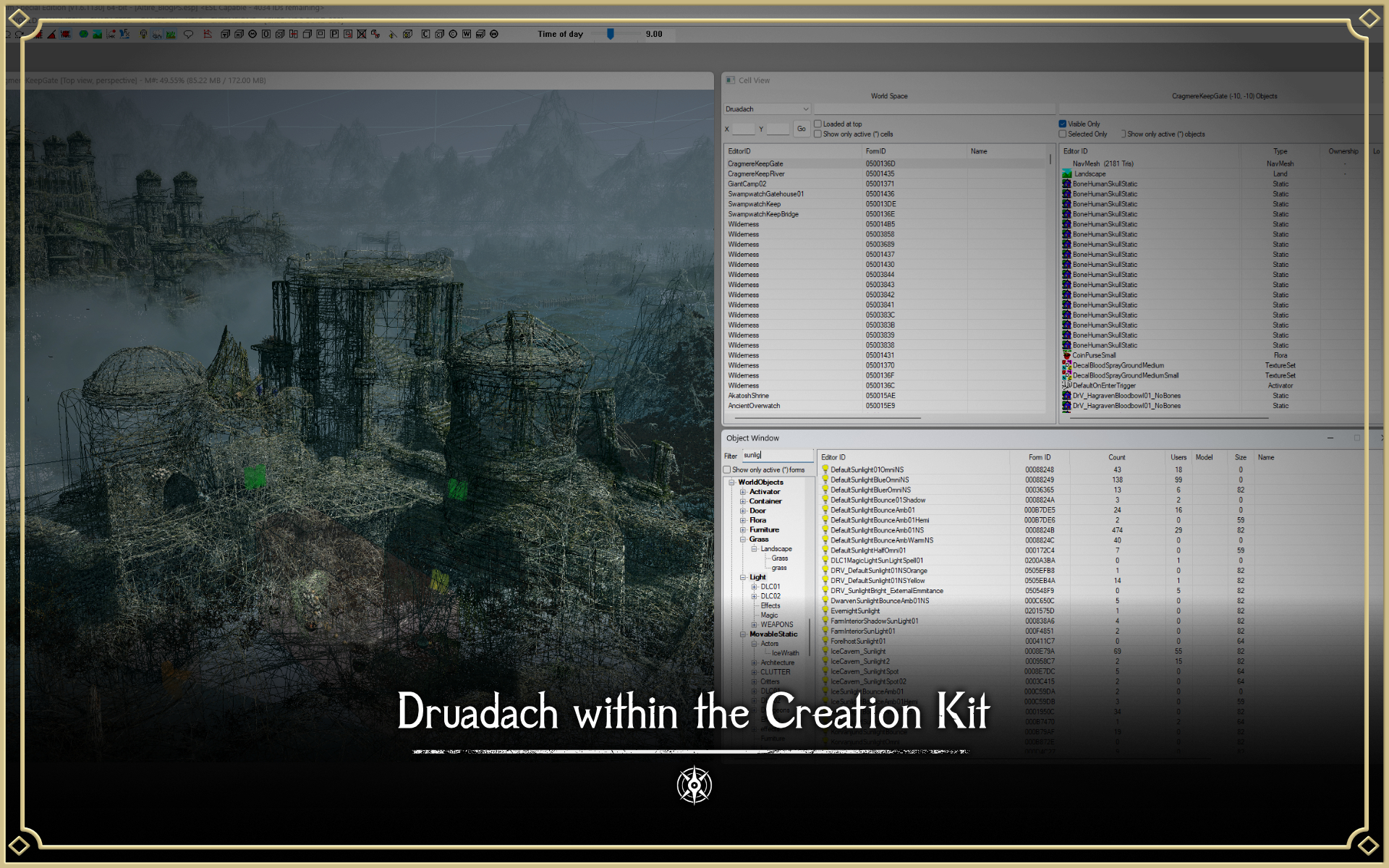Click the speech bubble dialogue icon
The height and width of the screenshot is (868, 1389).
tap(188, 34)
